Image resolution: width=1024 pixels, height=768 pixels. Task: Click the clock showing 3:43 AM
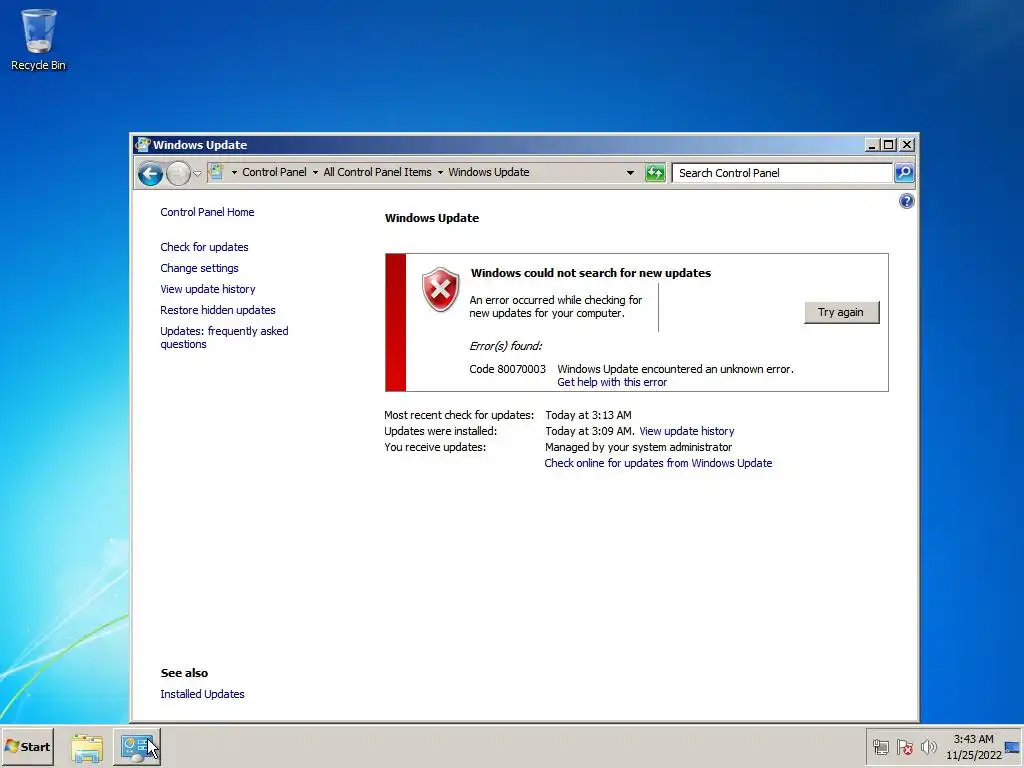[974, 747]
